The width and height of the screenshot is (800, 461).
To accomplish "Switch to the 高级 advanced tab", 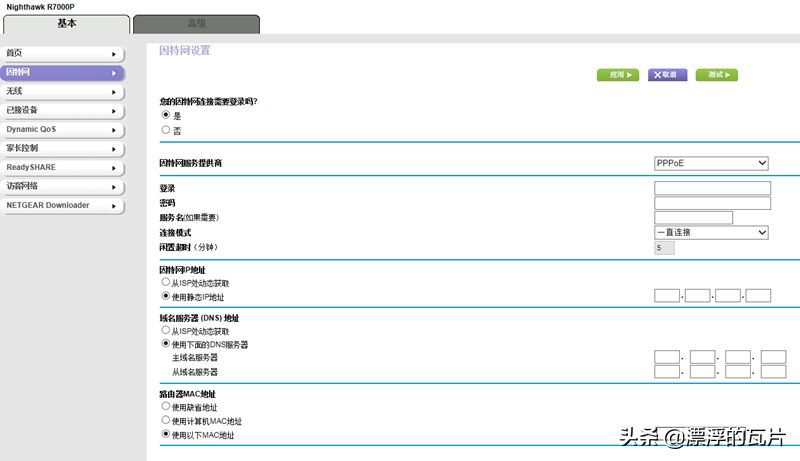I will 196,24.
